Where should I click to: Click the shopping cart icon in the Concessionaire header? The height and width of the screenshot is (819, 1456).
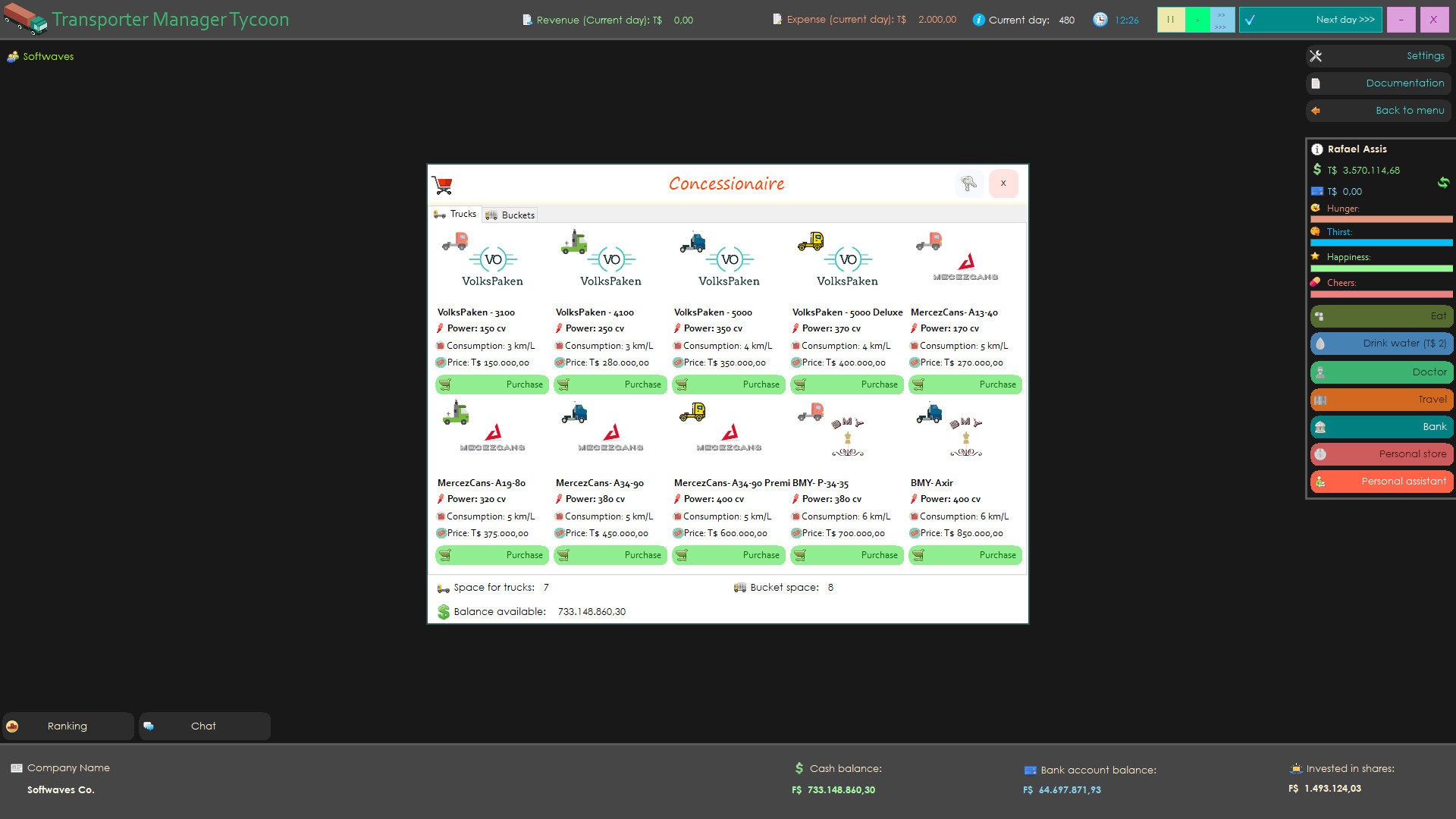click(x=443, y=184)
